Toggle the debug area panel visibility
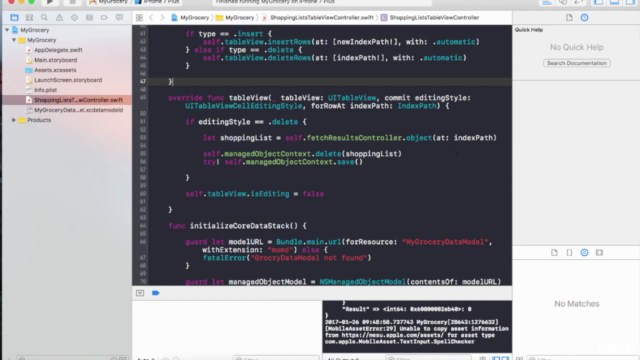The height and width of the screenshot is (360, 640). pos(614,2)
